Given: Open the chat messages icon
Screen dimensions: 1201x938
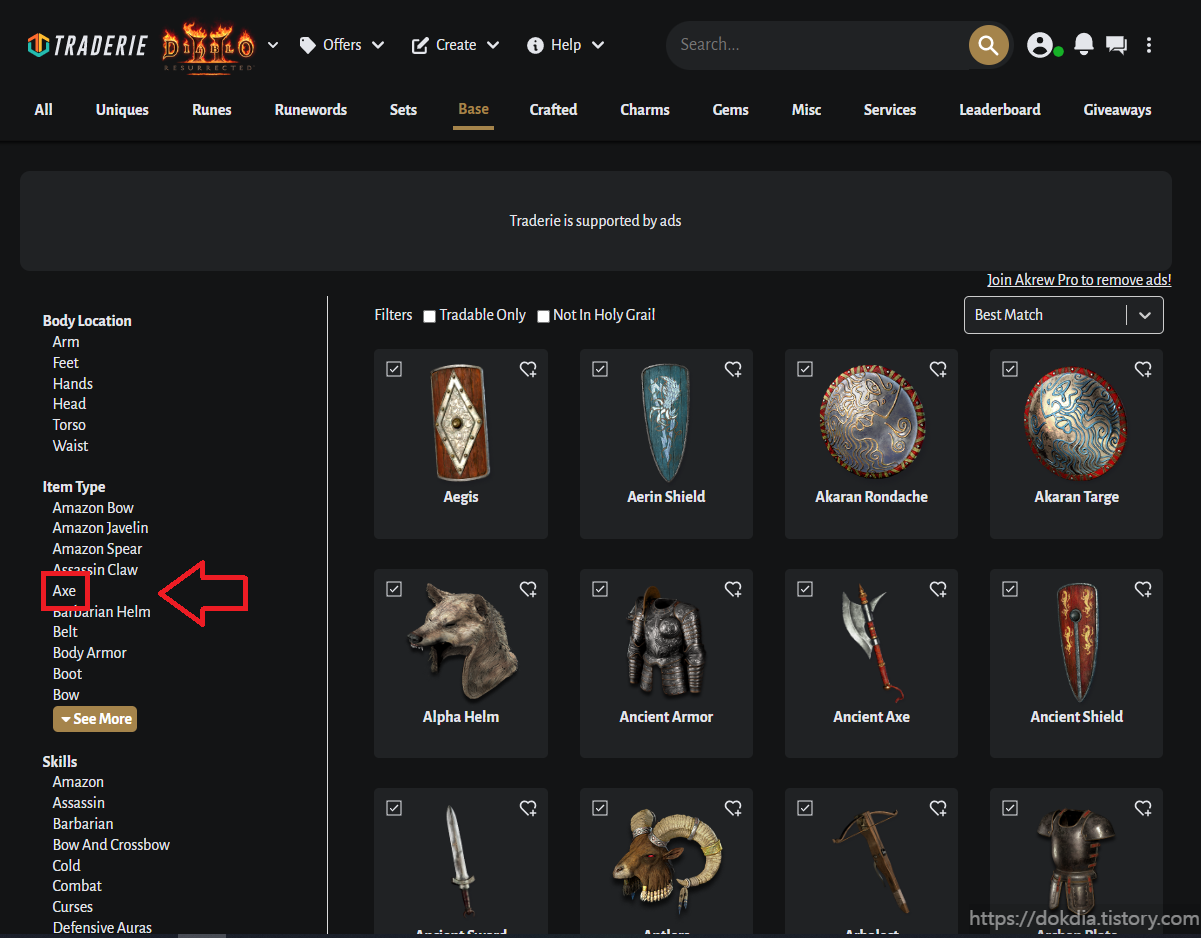Looking at the screenshot, I should (1116, 45).
